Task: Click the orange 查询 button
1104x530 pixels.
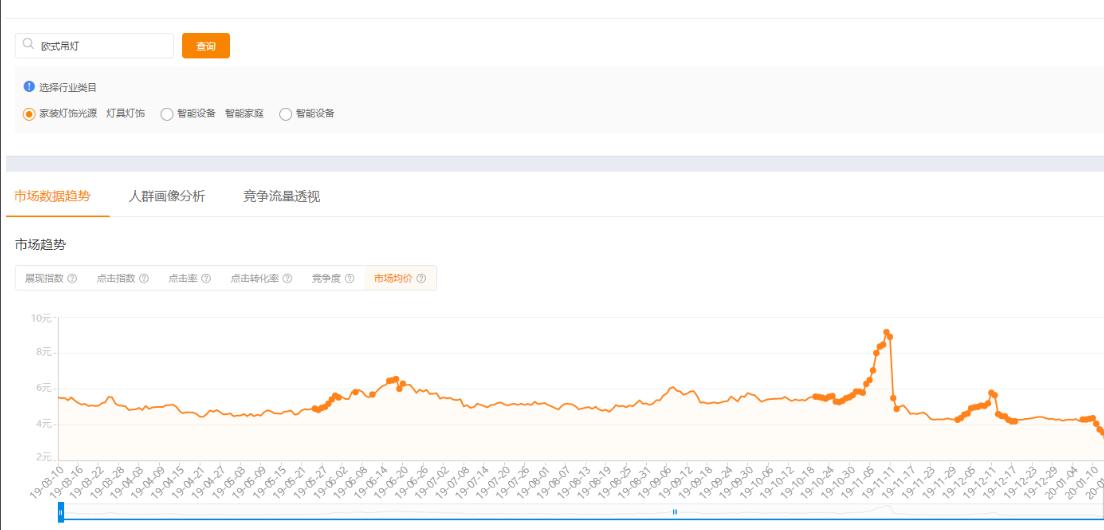Action: pyautogui.click(x=206, y=46)
